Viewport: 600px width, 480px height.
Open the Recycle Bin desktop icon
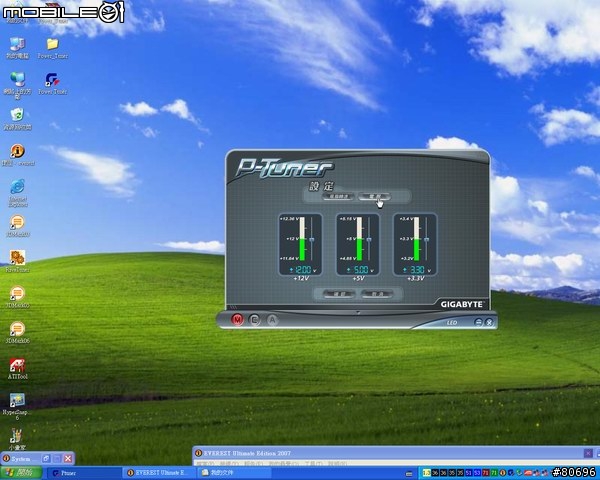[x=17, y=119]
